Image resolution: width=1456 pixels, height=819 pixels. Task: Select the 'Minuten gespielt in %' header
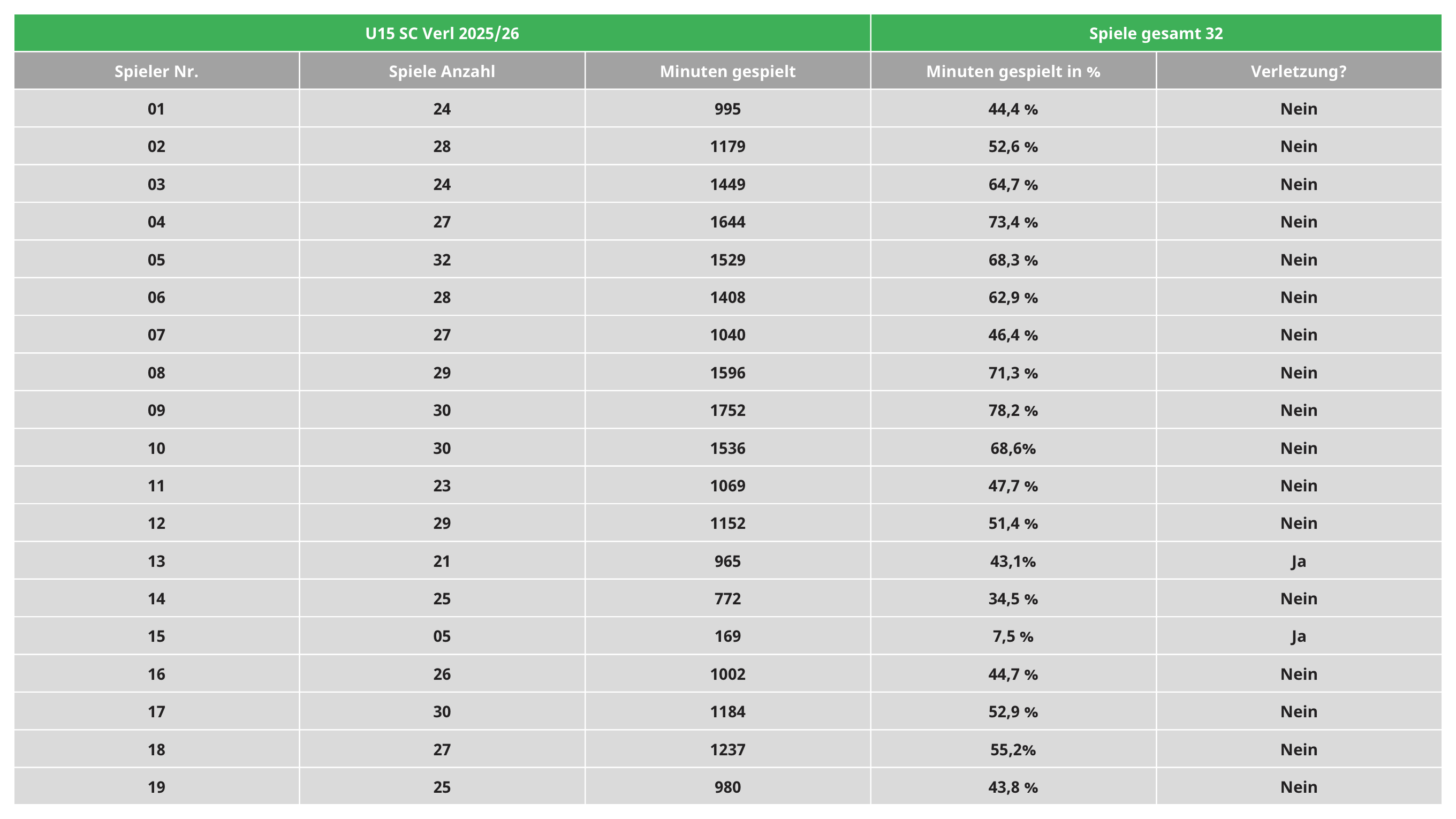1013,71
